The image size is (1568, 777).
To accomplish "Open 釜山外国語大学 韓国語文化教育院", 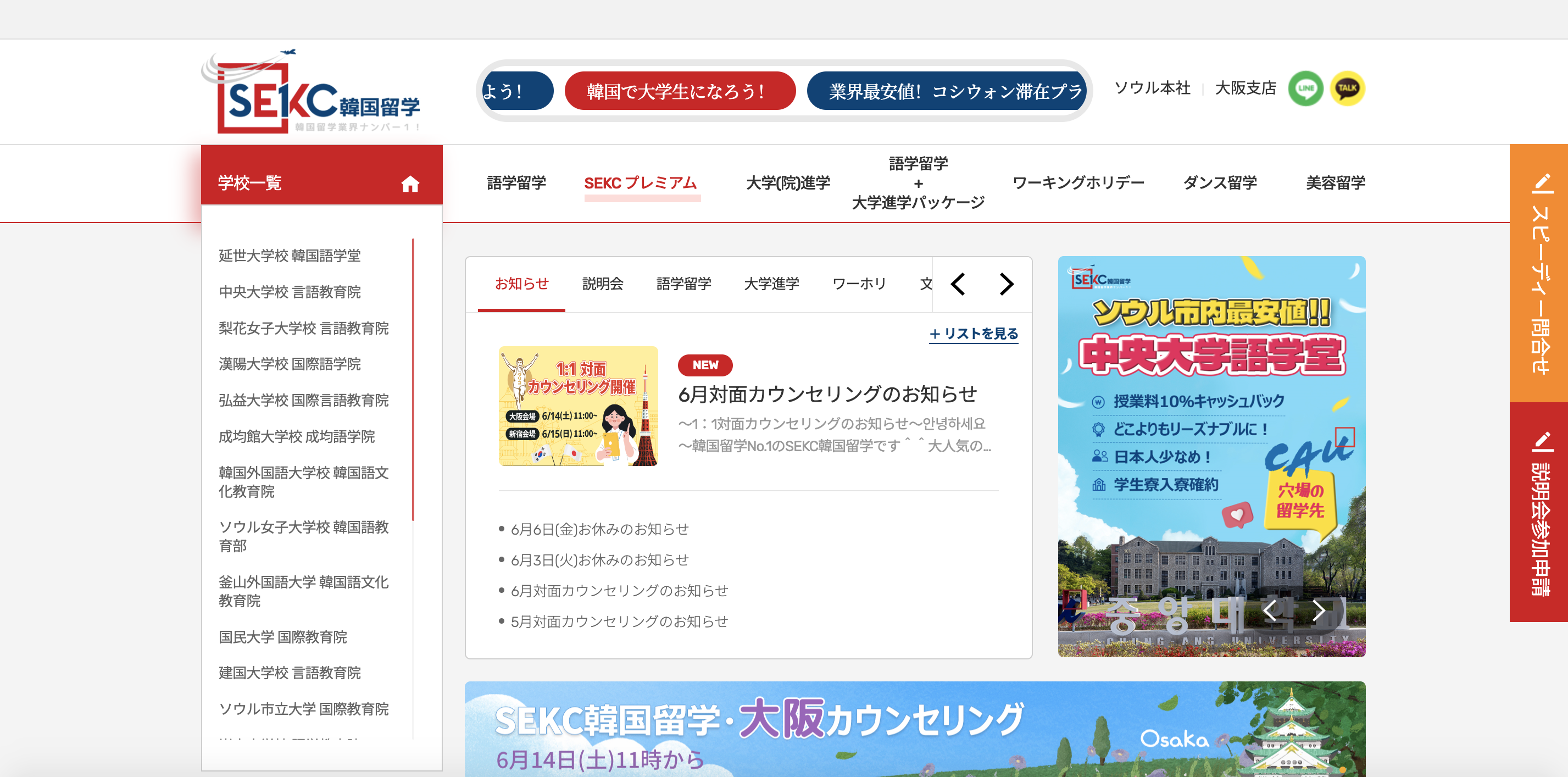I will tap(304, 591).
